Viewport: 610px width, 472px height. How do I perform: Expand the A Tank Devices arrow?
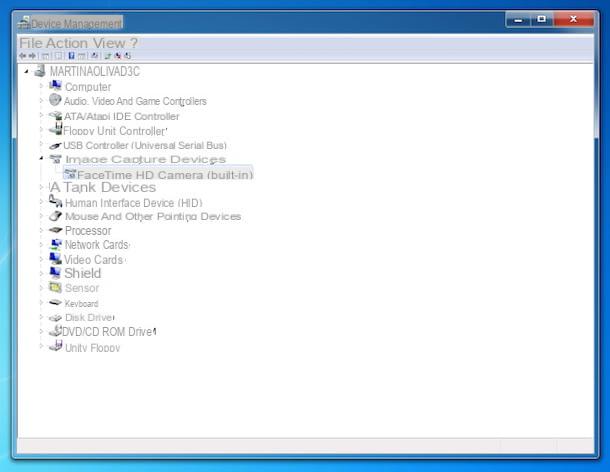[41, 187]
